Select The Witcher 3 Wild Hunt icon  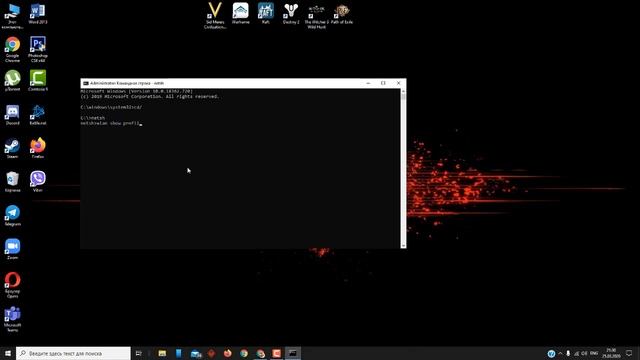(x=316, y=16)
